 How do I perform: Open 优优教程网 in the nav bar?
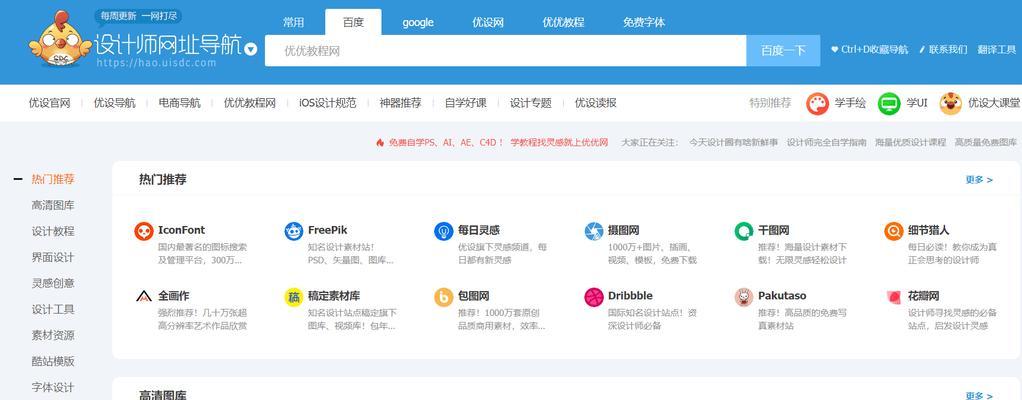point(250,103)
